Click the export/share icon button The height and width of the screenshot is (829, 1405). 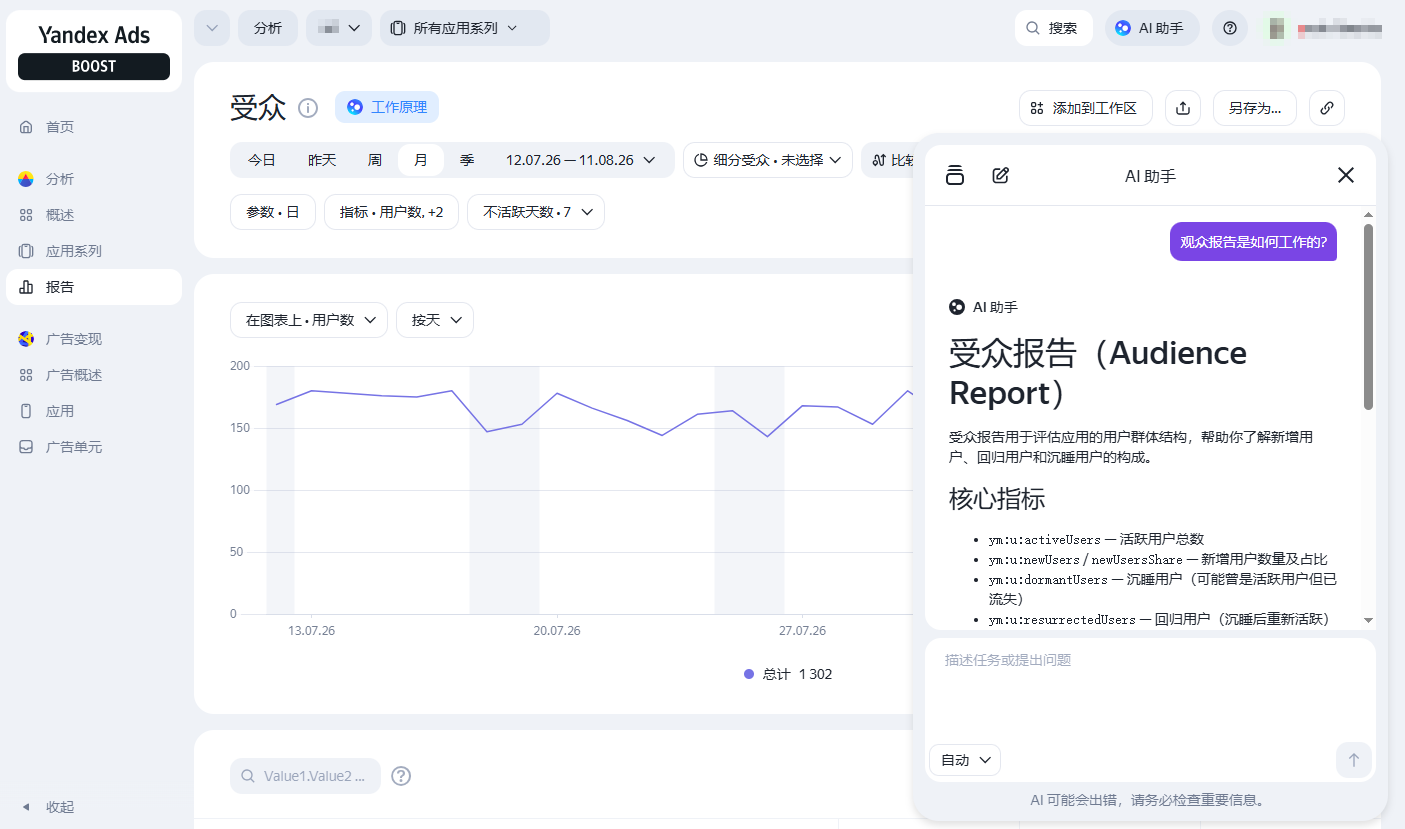coord(1183,108)
